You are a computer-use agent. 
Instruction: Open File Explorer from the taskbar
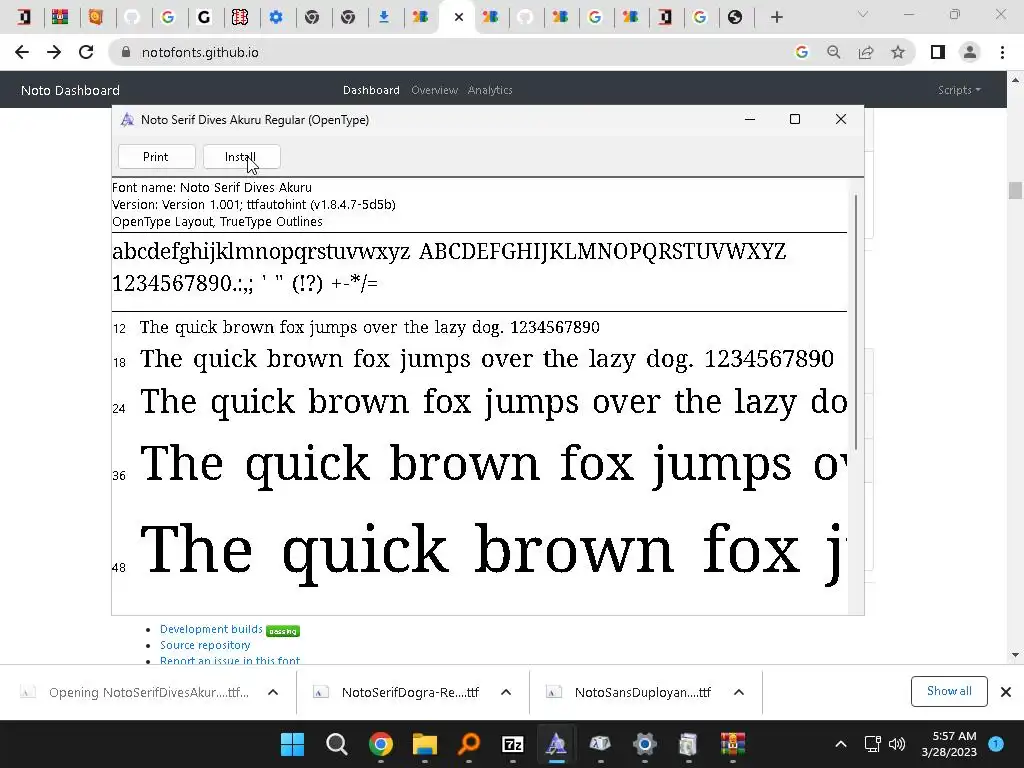point(424,744)
